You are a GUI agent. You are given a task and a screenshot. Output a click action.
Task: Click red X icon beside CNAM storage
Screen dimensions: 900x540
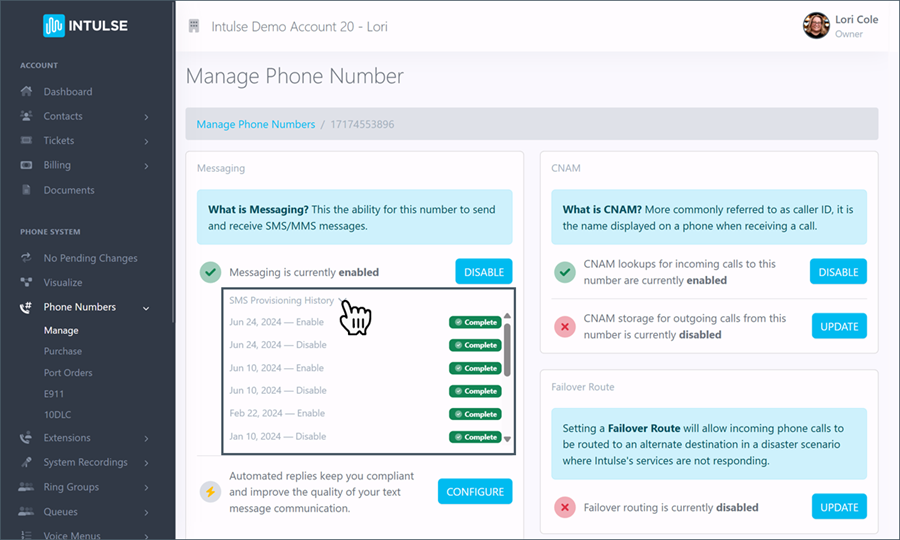tap(565, 327)
